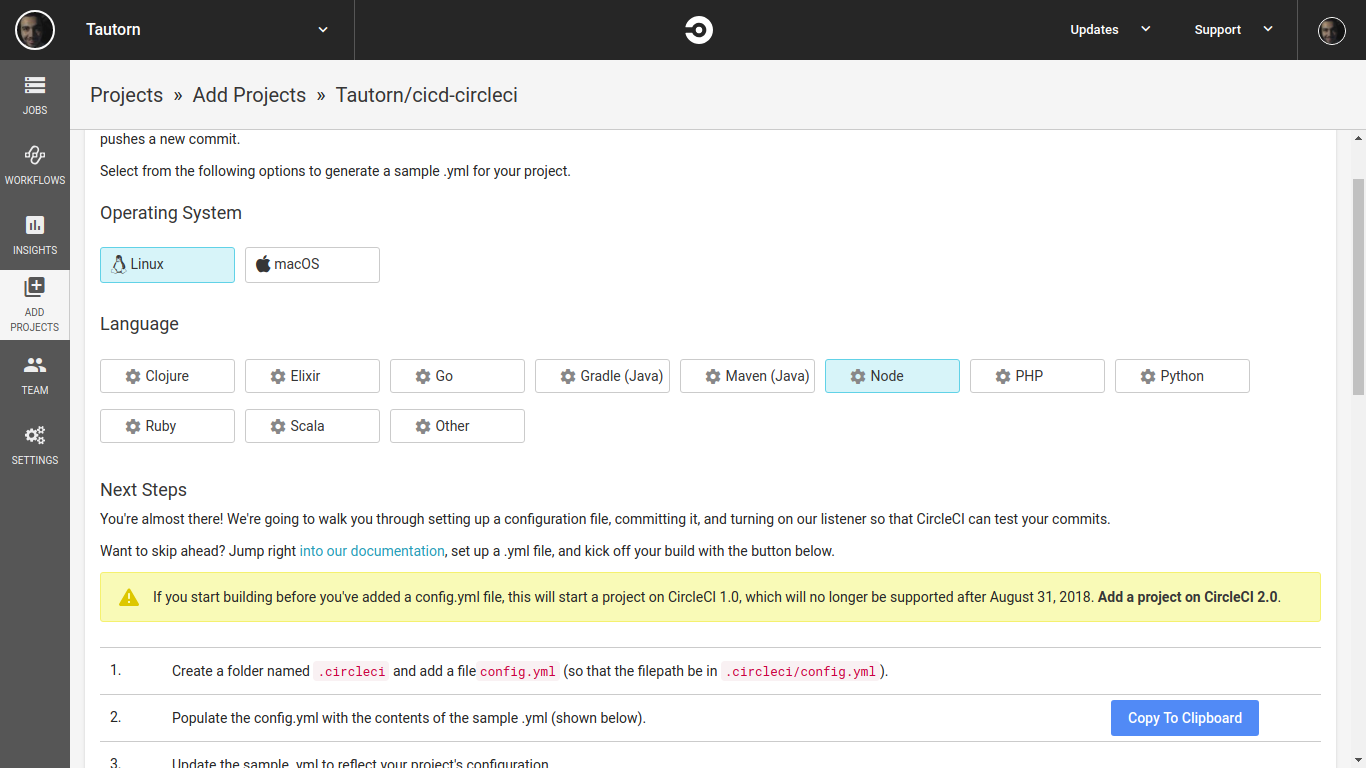The height and width of the screenshot is (768, 1366).
Task: Choose Other language option
Action: pos(457,426)
